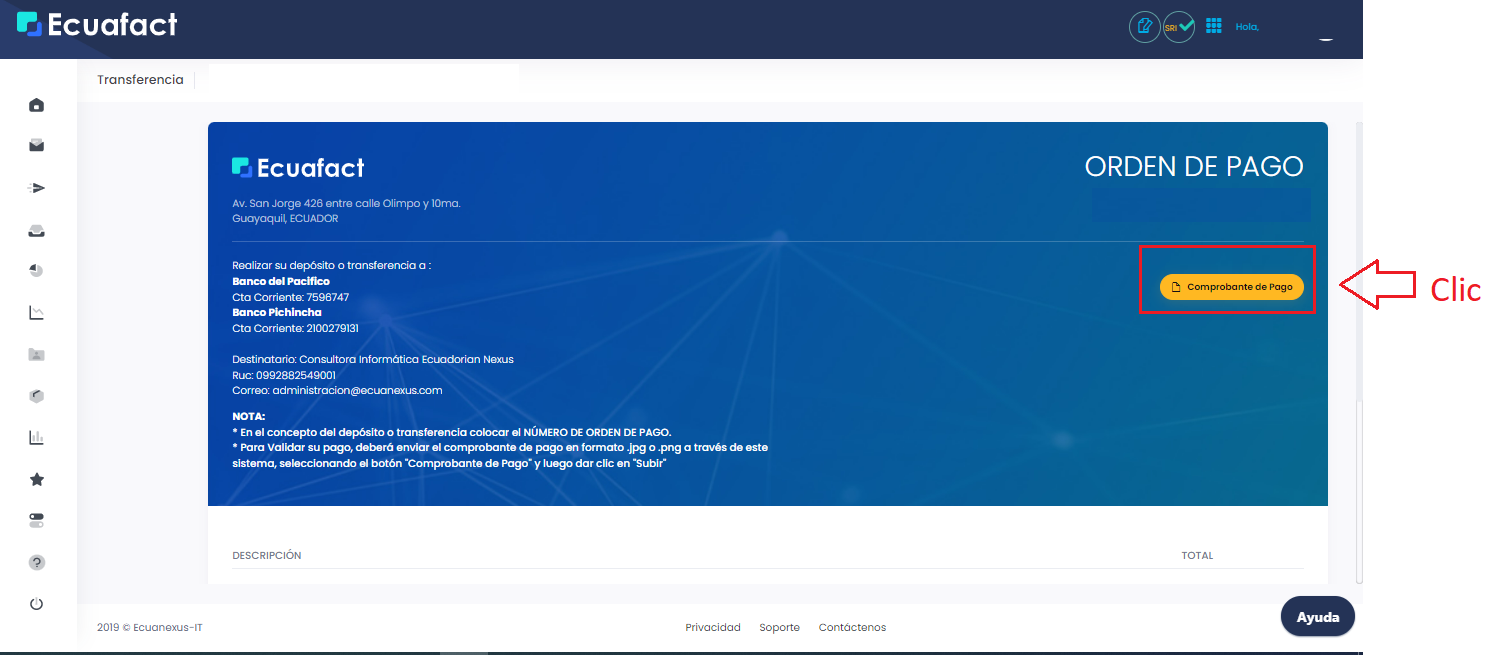
Task: Follow the Soporte footer link
Action: (779, 627)
